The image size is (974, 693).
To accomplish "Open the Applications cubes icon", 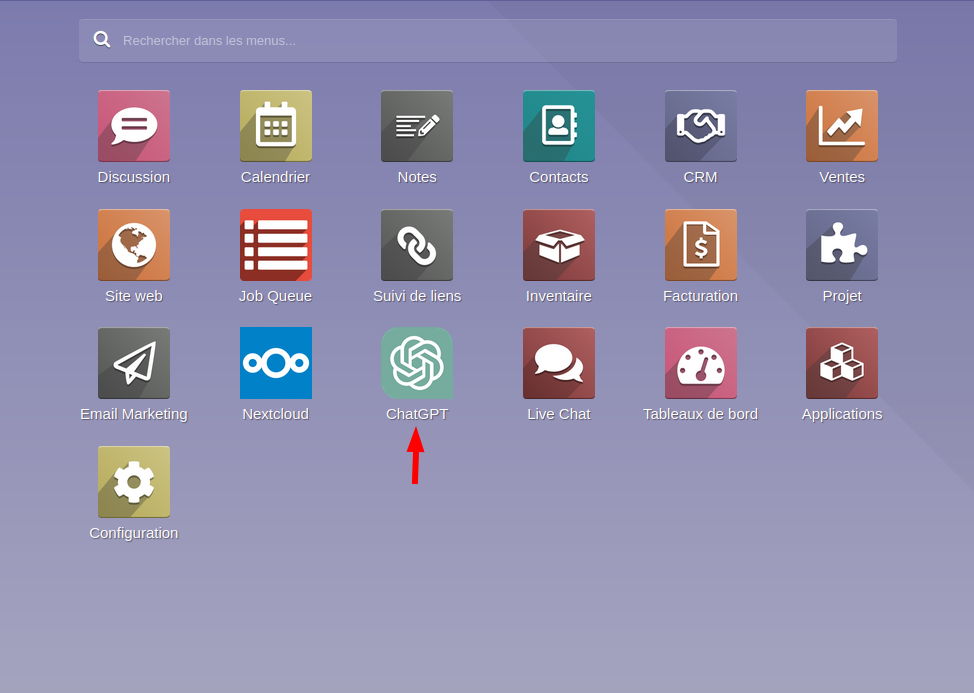I will tap(842, 363).
